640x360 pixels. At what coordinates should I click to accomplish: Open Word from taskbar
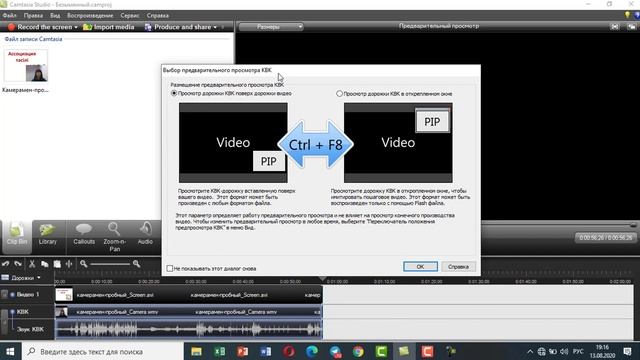coord(265,351)
